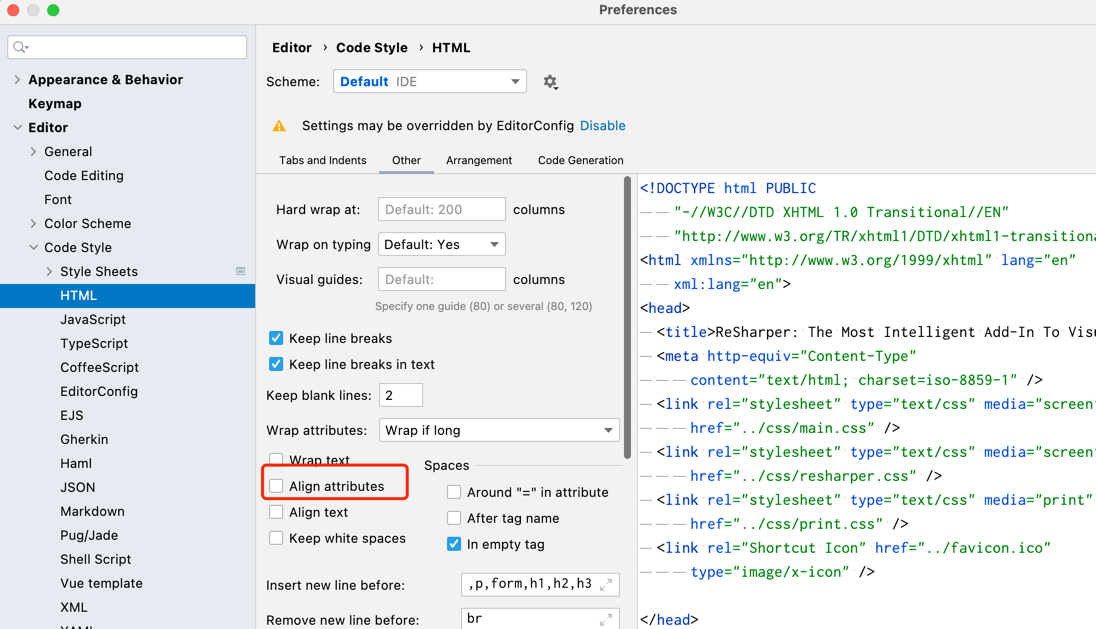This screenshot has height=629, width=1096.
Task: Enable the Wrap text checkbox
Action: tap(276, 460)
